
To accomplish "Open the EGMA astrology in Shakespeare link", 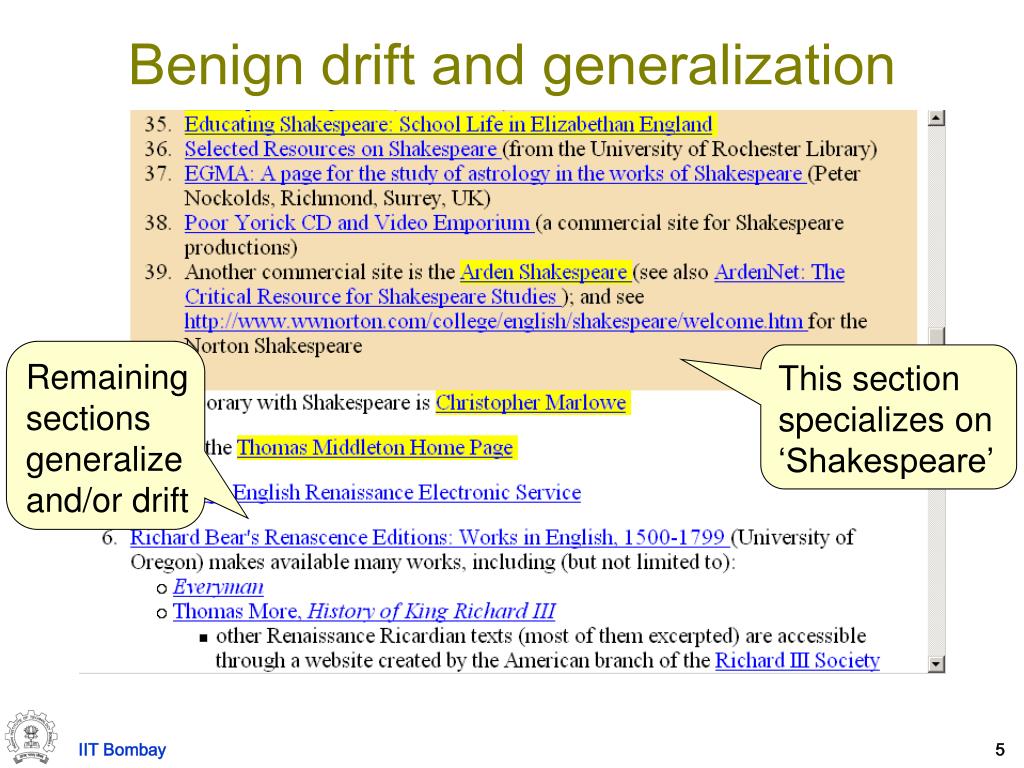I will (x=494, y=174).
